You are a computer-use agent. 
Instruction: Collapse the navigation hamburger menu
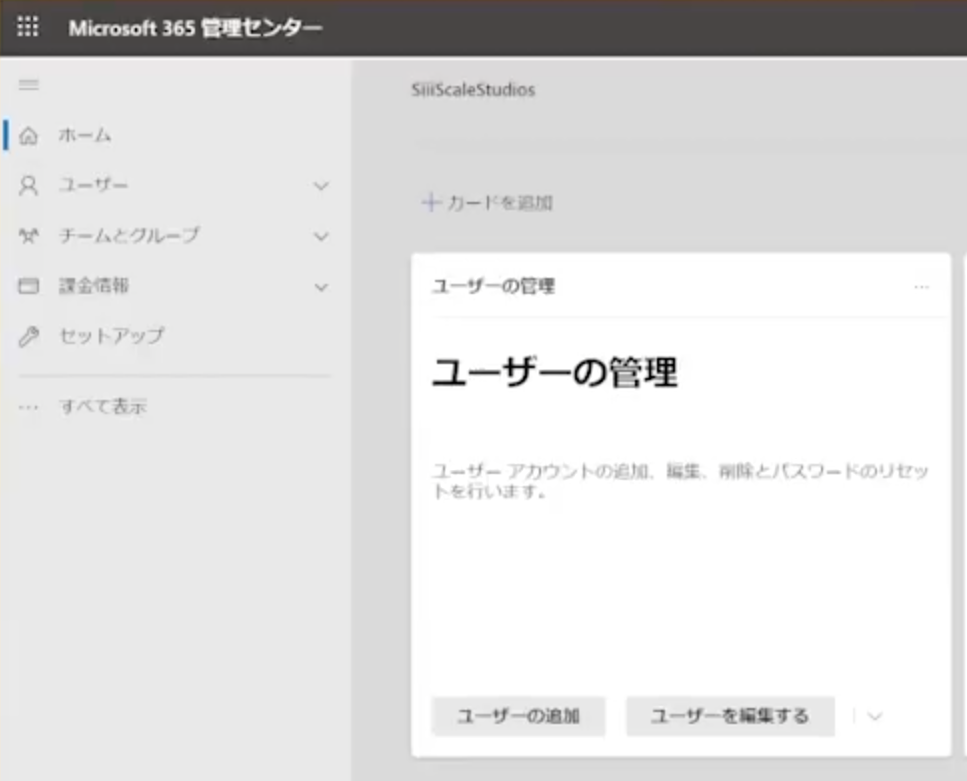(x=29, y=86)
